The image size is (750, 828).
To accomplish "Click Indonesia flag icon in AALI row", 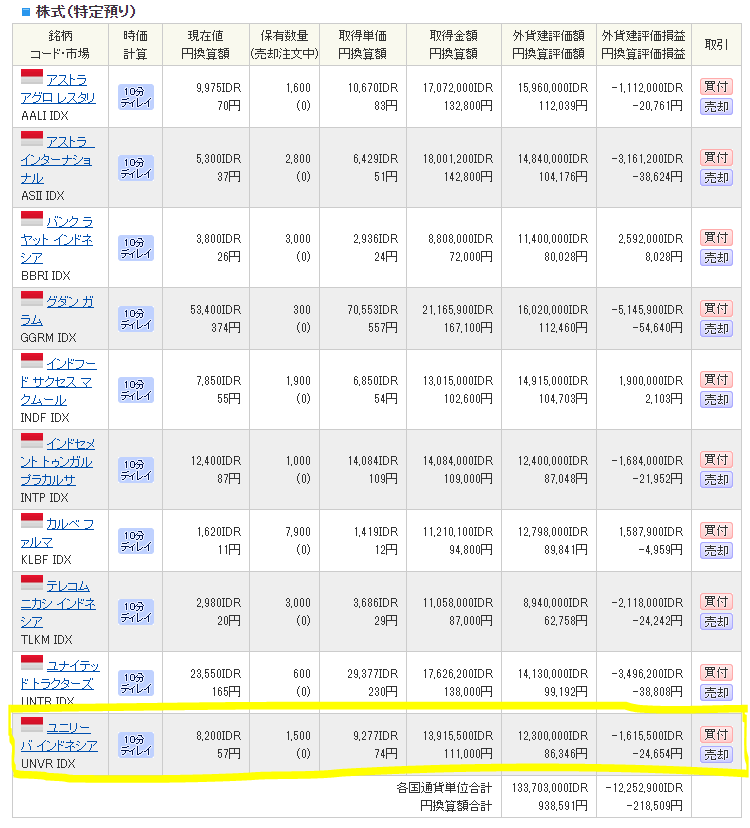I will [x=32, y=77].
